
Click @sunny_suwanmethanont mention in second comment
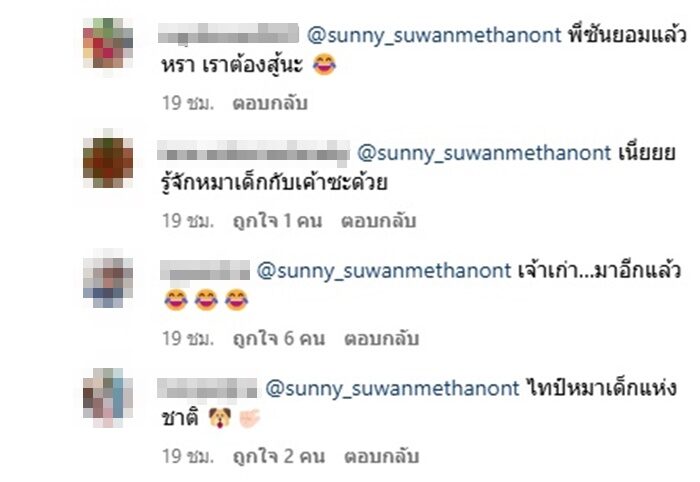point(484,153)
